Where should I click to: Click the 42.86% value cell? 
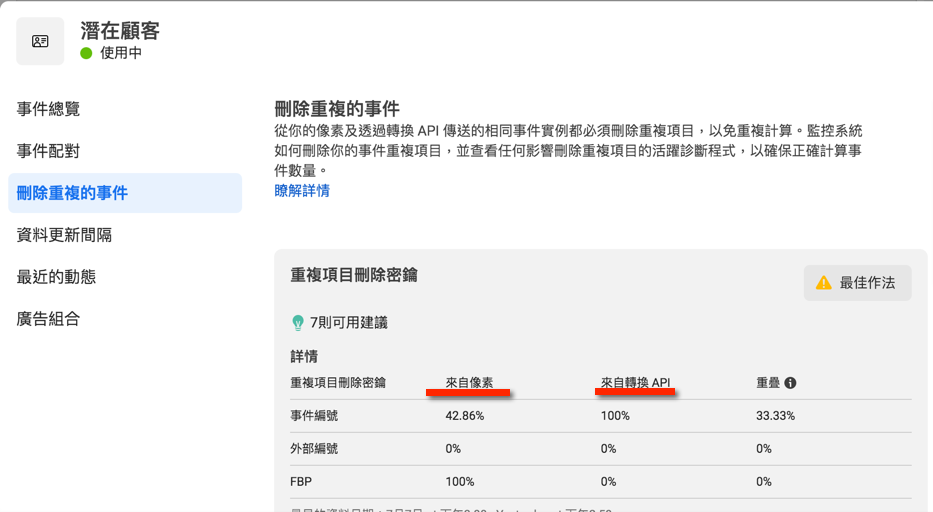click(465, 415)
